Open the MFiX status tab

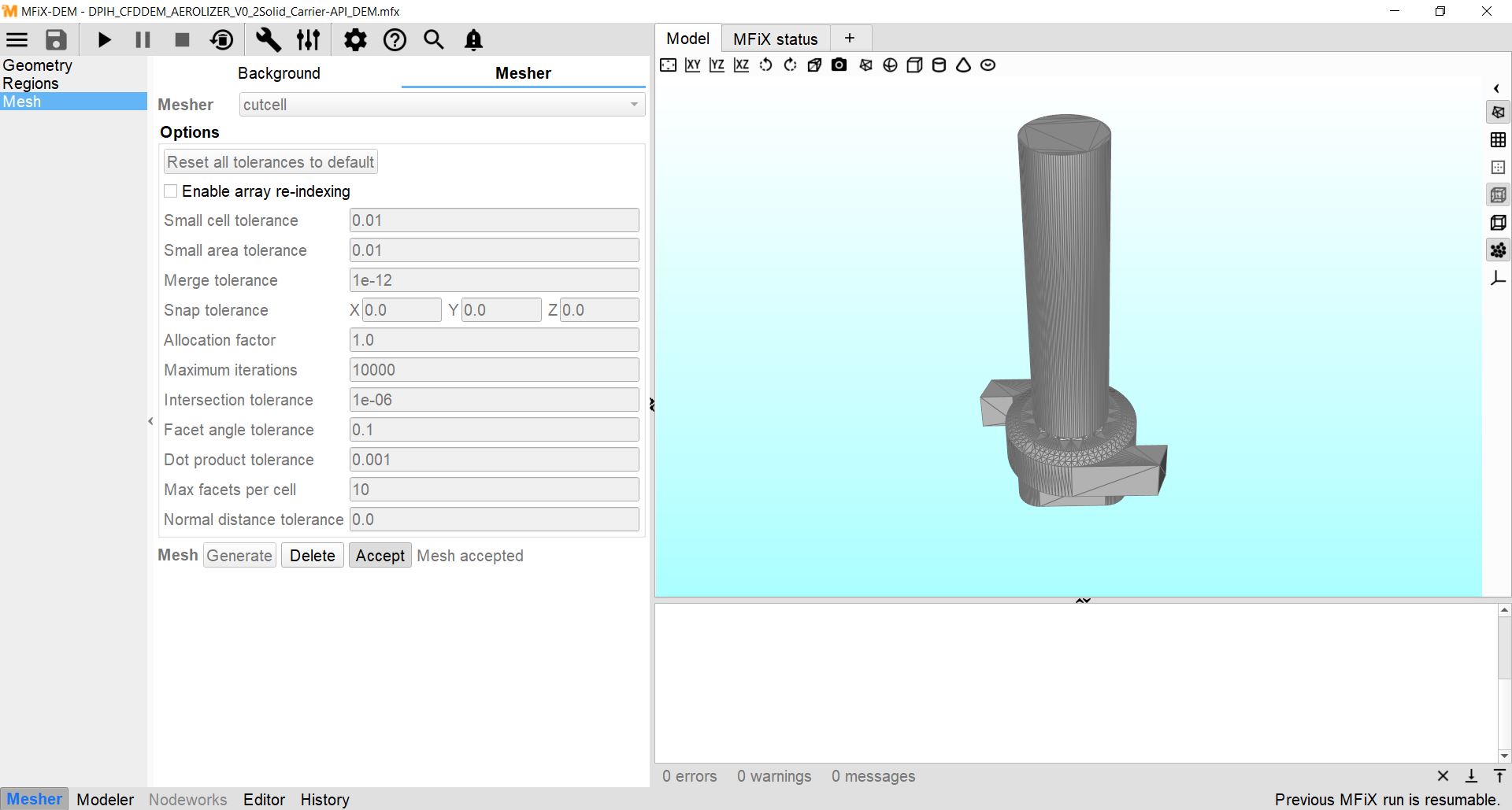click(x=775, y=39)
